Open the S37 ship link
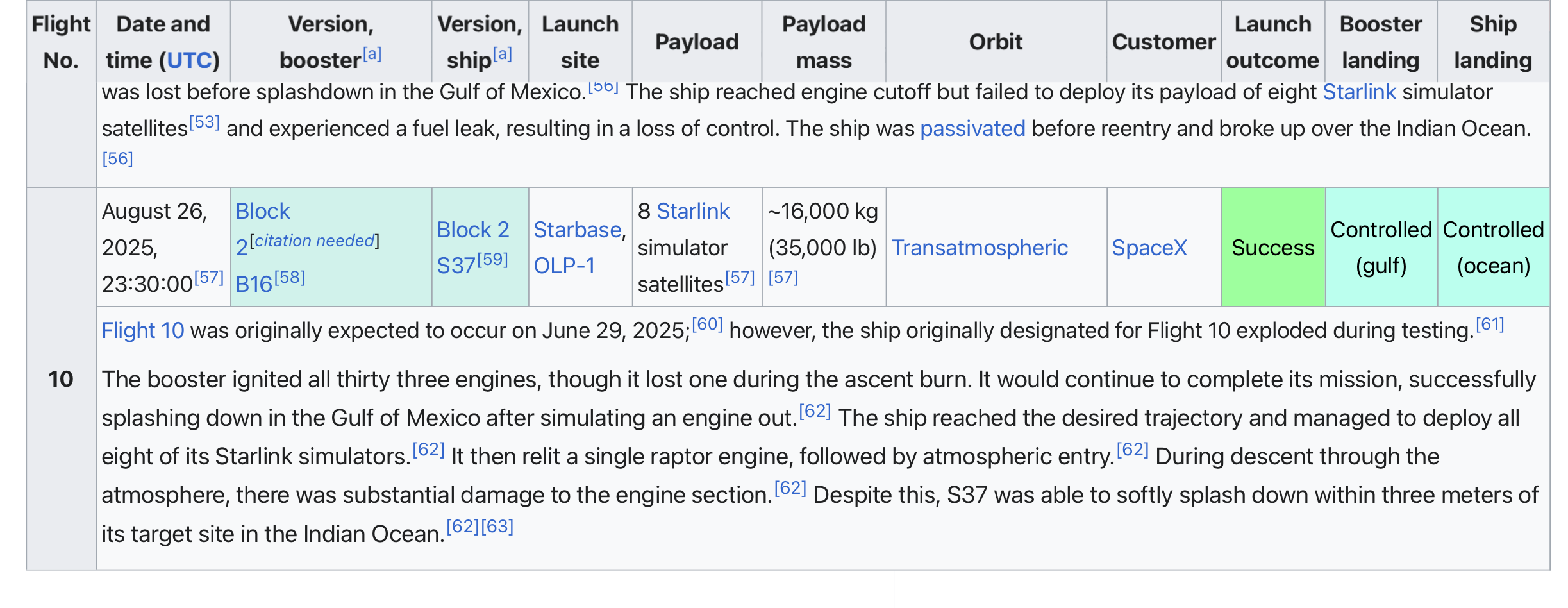Image resolution: width=1568 pixels, height=608 pixels. pos(456,265)
